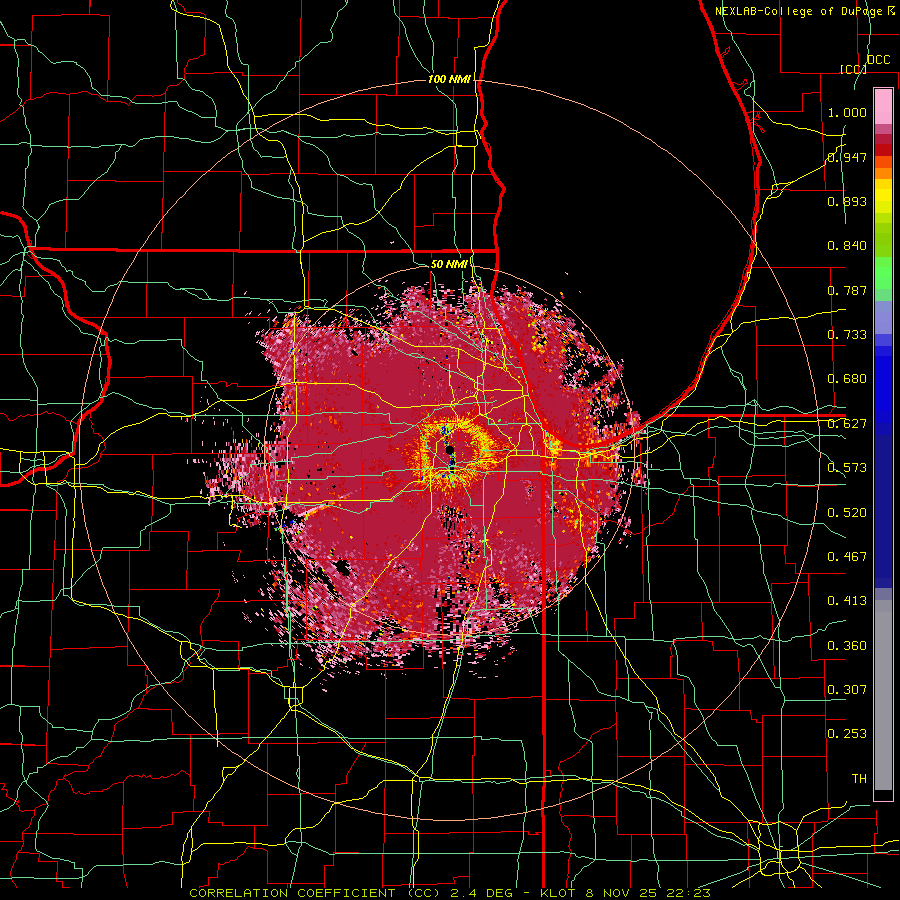Viewport: 900px width, 900px height.
Task: Pick the 0.680 scale value
Action: coord(847,379)
